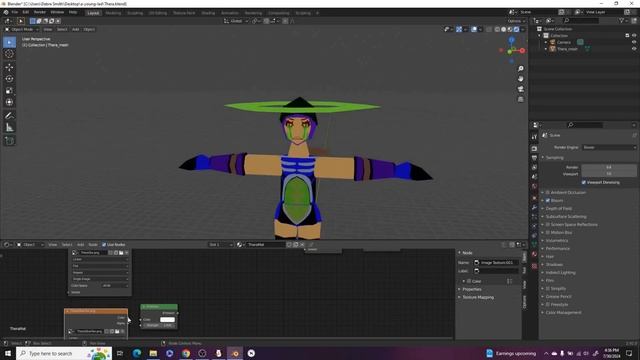Image resolution: width=640 pixels, height=360 pixels.
Task: Open File Explorer from taskbar
Action: 153,353
